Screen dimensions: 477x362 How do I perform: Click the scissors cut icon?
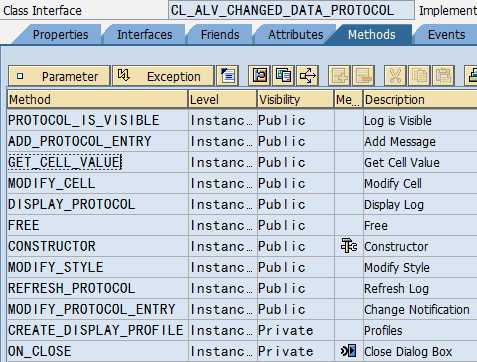click(395, 76)
